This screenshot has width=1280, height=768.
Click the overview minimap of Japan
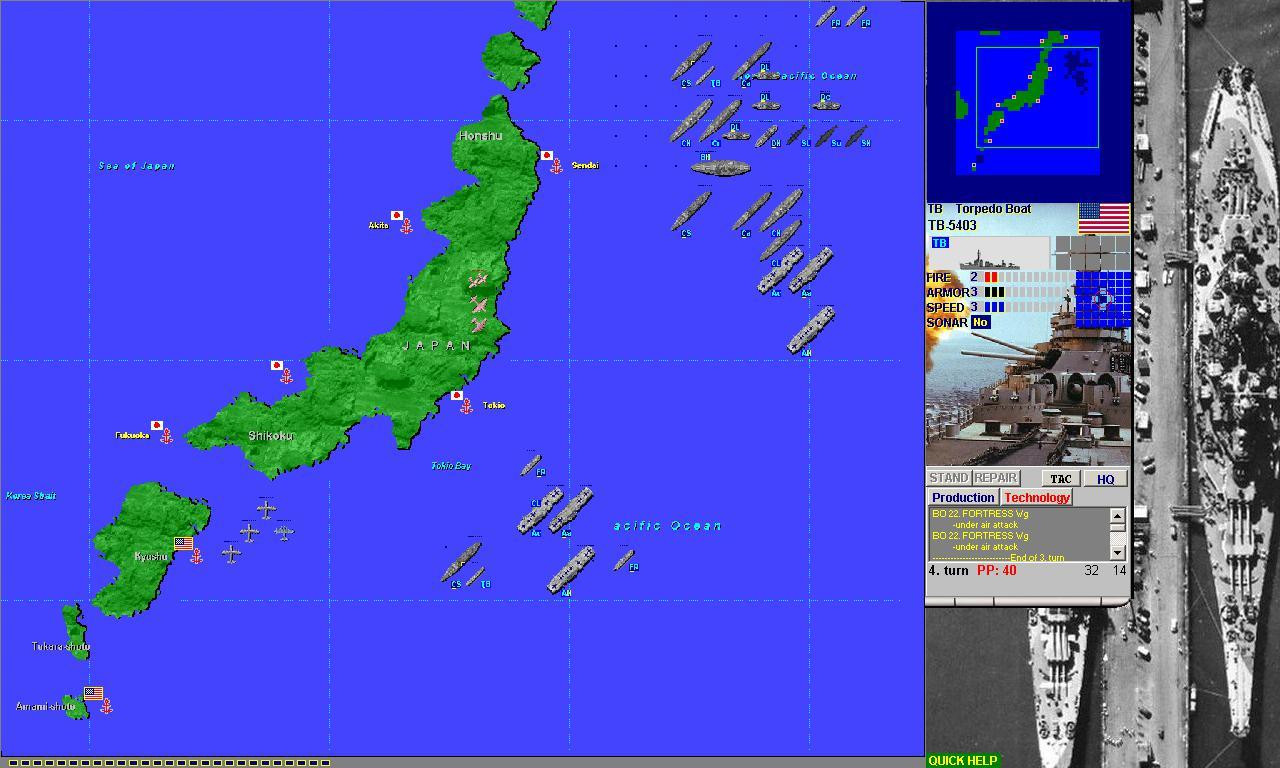[1028, 102]
